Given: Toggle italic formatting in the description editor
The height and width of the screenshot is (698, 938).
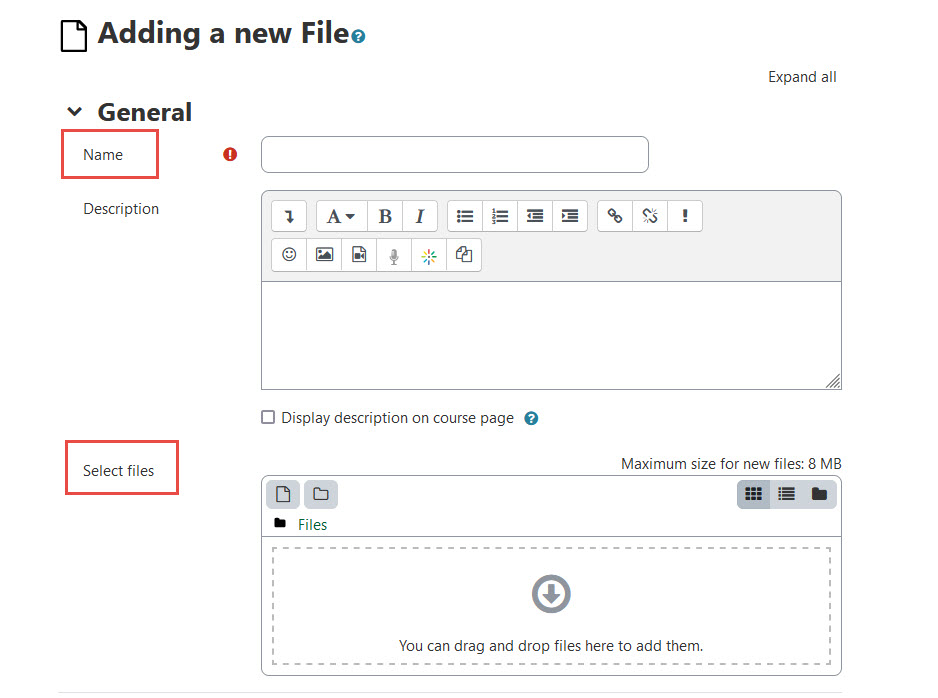Looking at the screenshot, I should [420, 216].
